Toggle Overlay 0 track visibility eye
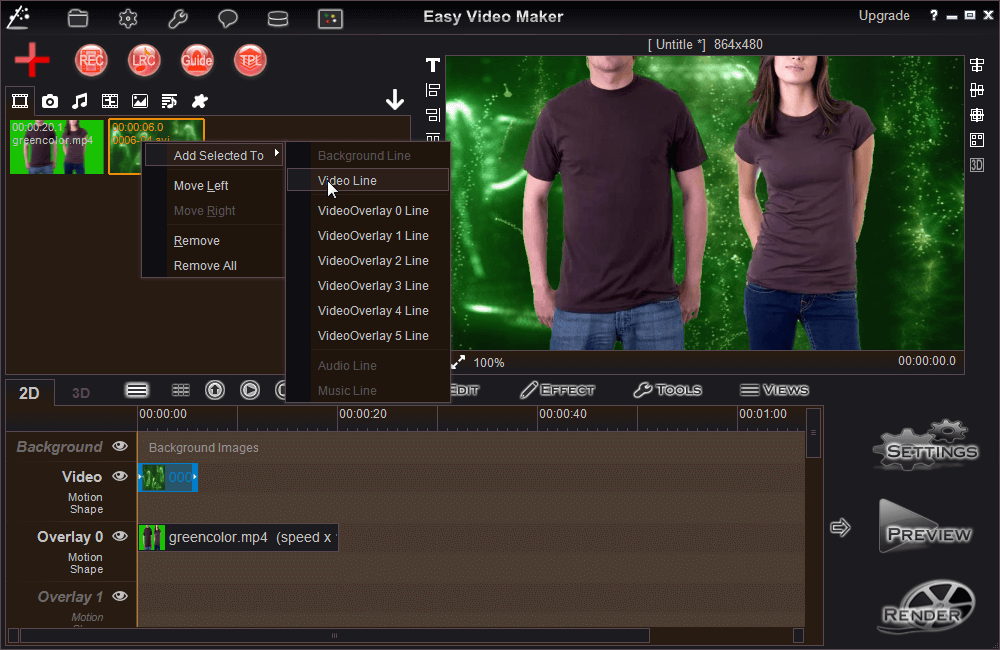 [x=120, y=536]
